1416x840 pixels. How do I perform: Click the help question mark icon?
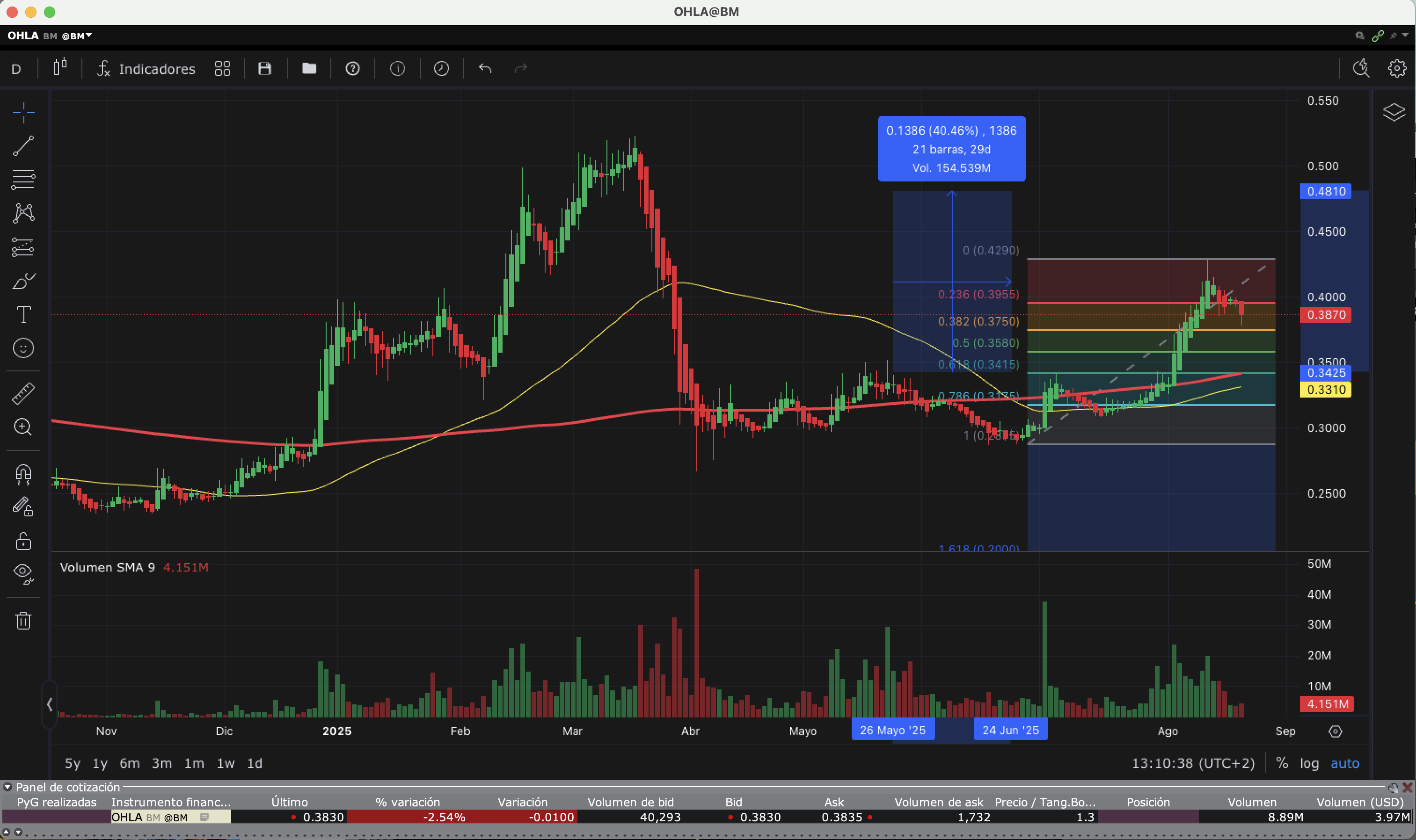353,68
